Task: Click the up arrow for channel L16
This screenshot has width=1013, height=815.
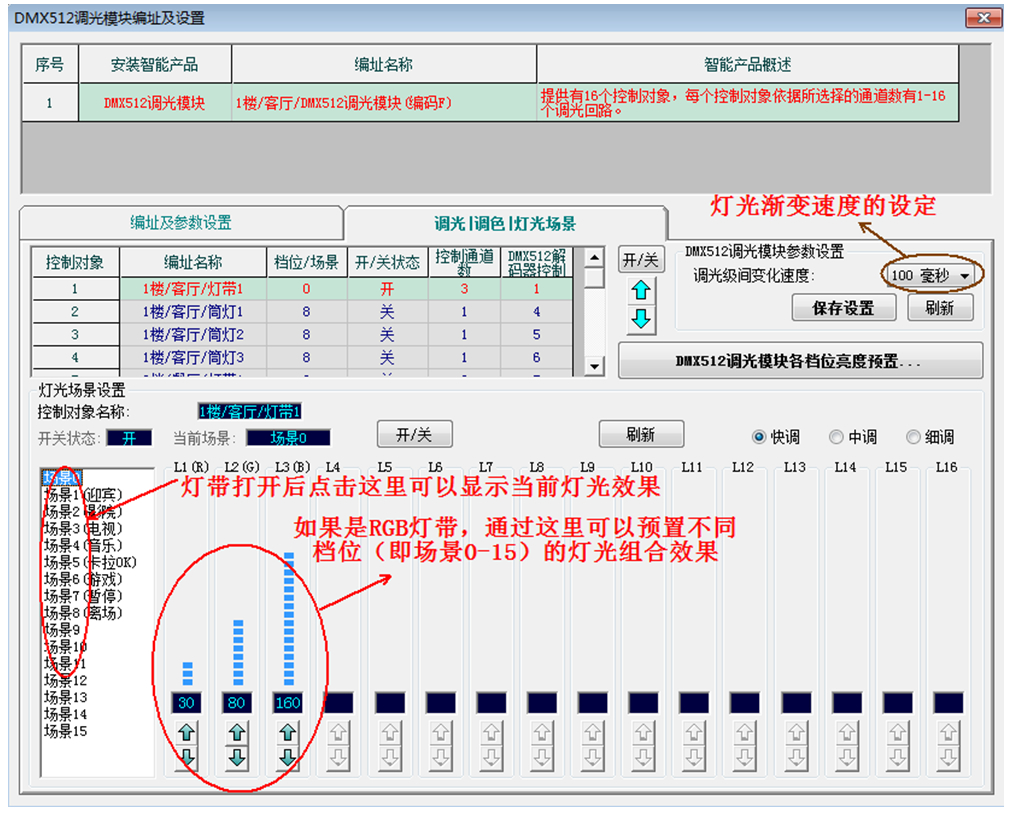Action: (x=948, y=733)
